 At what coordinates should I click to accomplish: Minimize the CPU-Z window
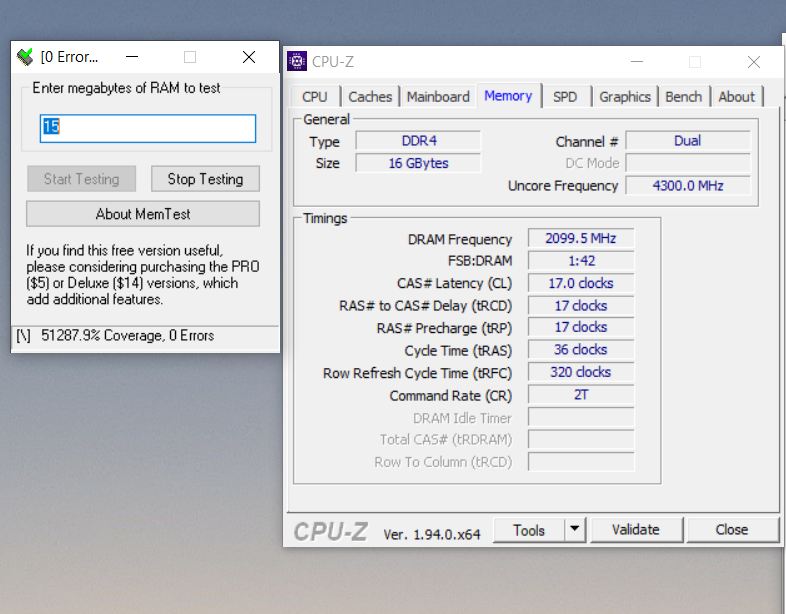coord(637,62)
